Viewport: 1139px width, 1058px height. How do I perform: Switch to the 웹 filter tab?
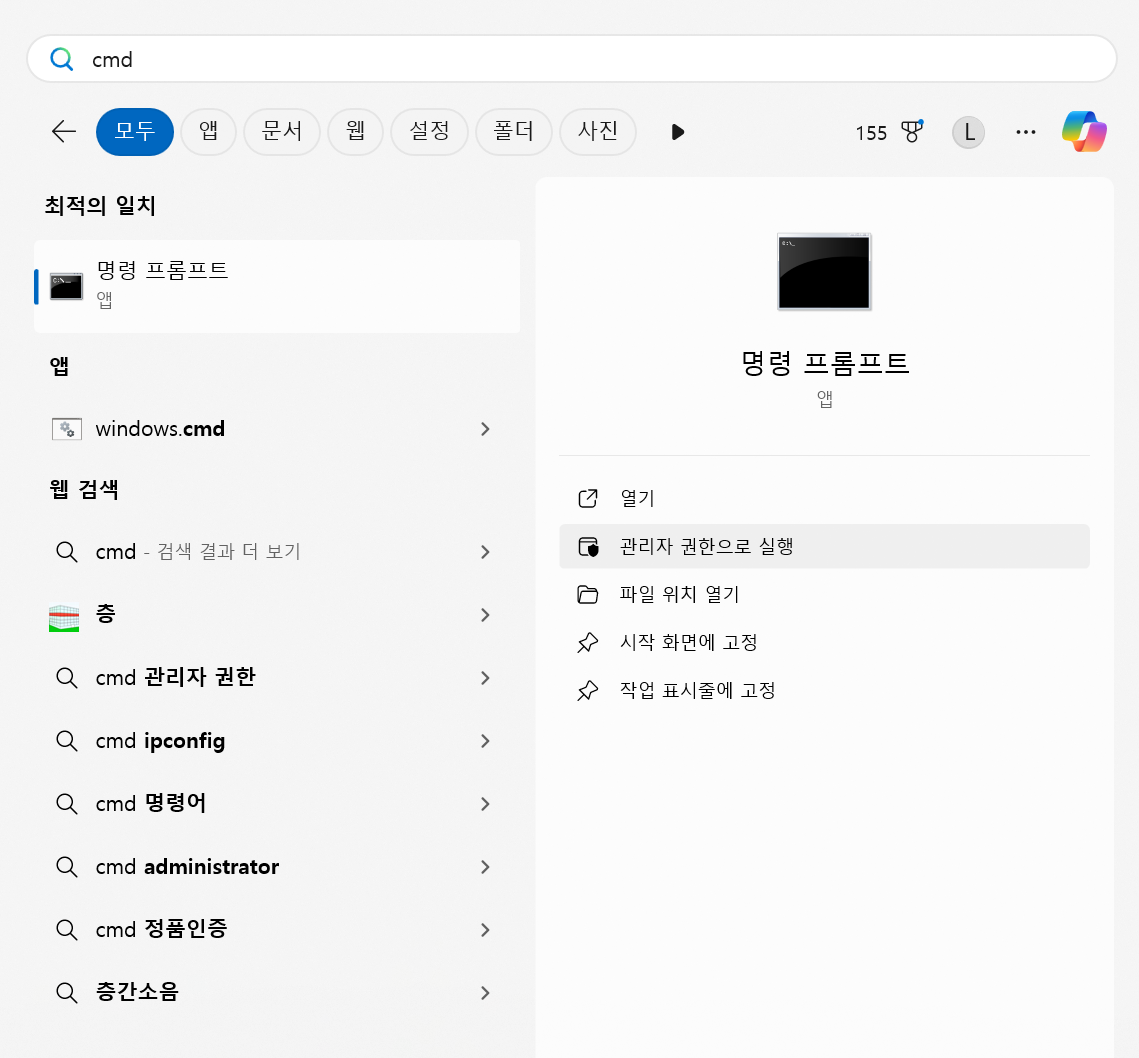click(355, 132)
